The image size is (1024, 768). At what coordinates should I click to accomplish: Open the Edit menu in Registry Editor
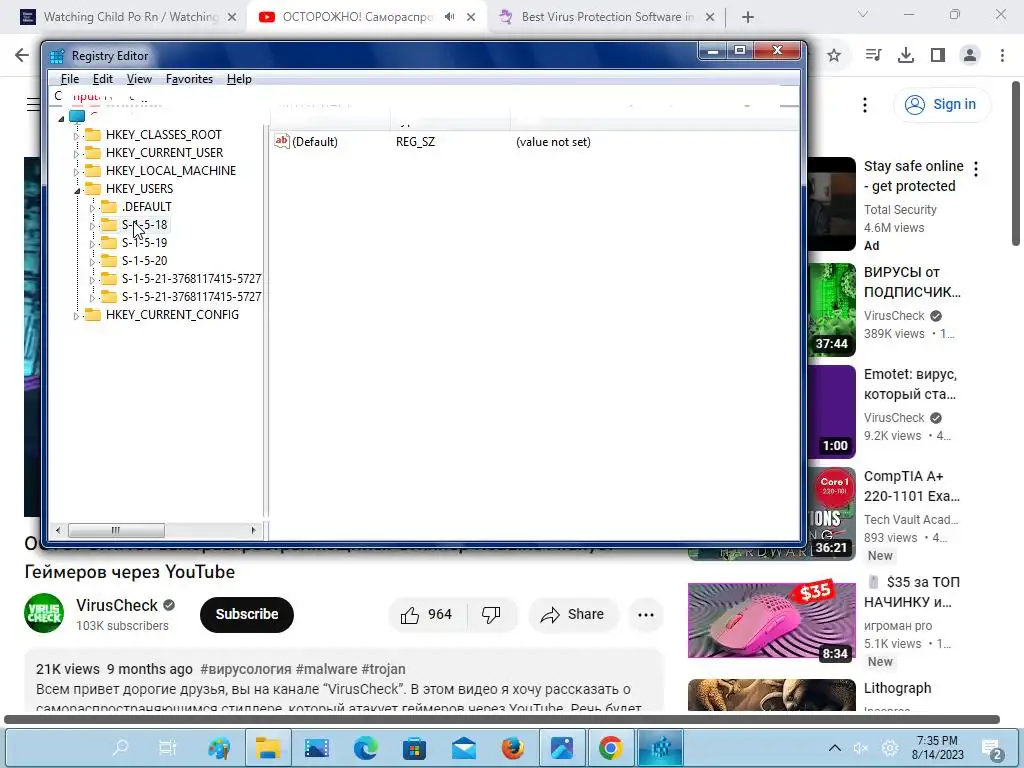(x=103, y=79)
